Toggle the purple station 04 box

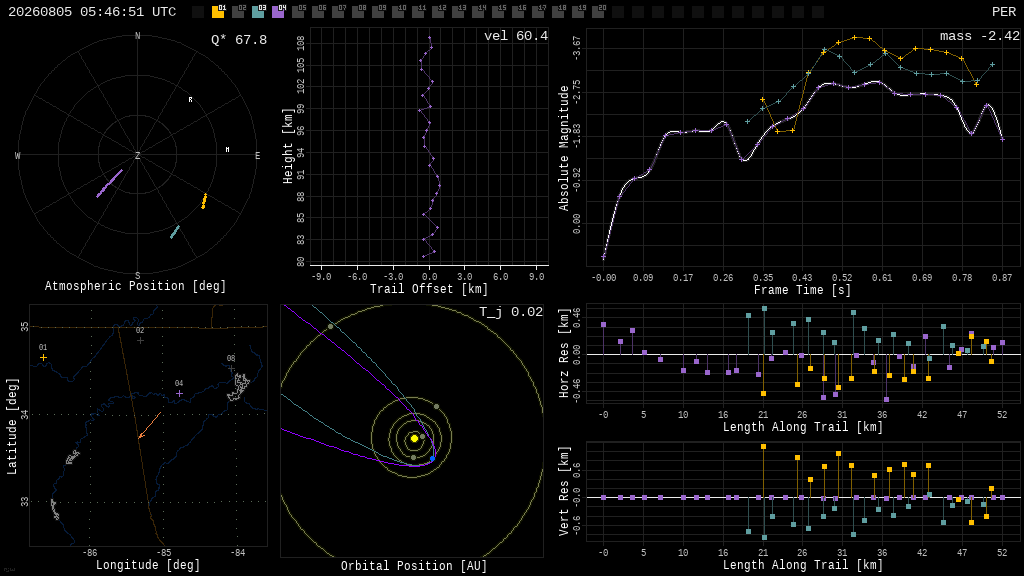click(278, 11)
